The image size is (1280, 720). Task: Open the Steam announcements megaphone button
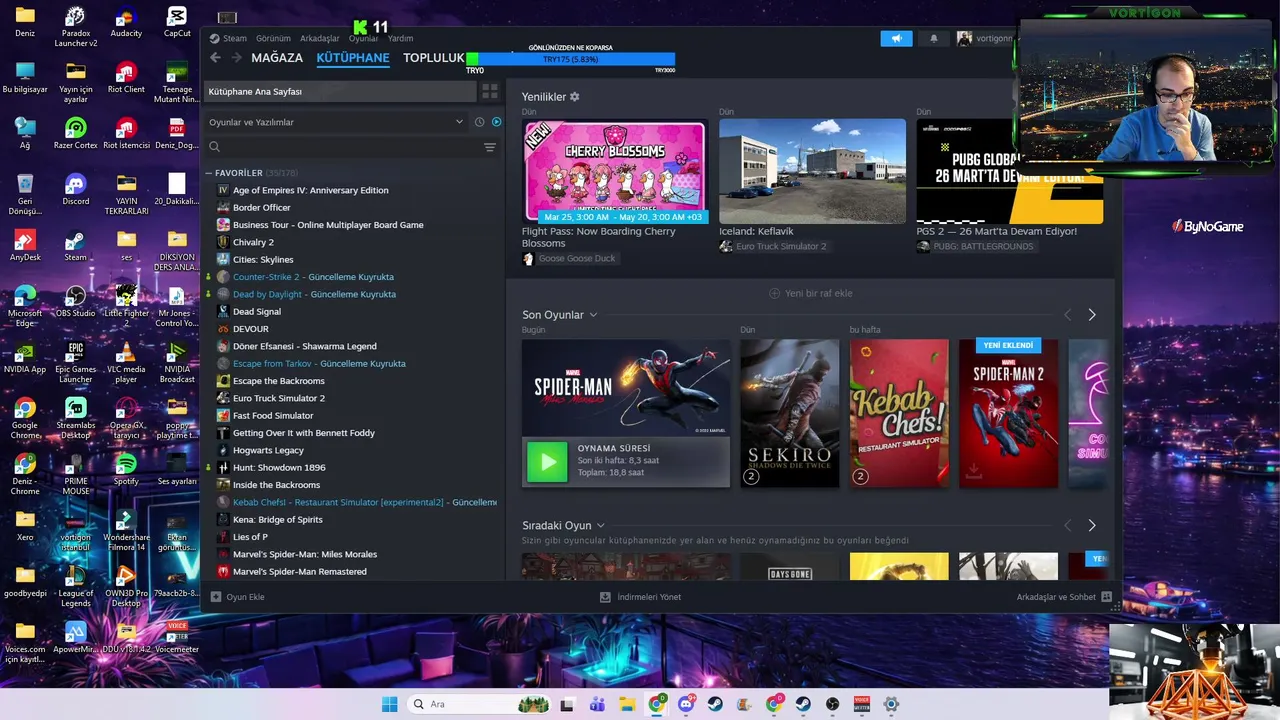point(896,38)
